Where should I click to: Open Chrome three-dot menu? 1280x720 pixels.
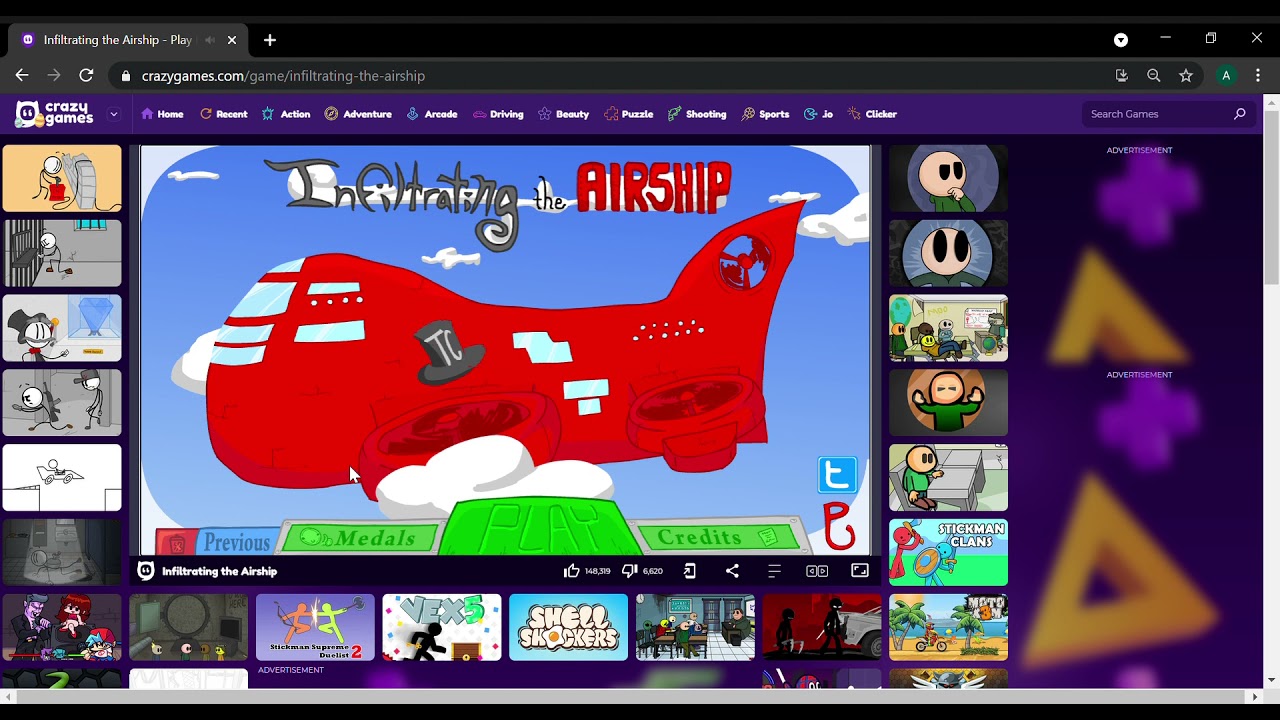(1258, 76)
